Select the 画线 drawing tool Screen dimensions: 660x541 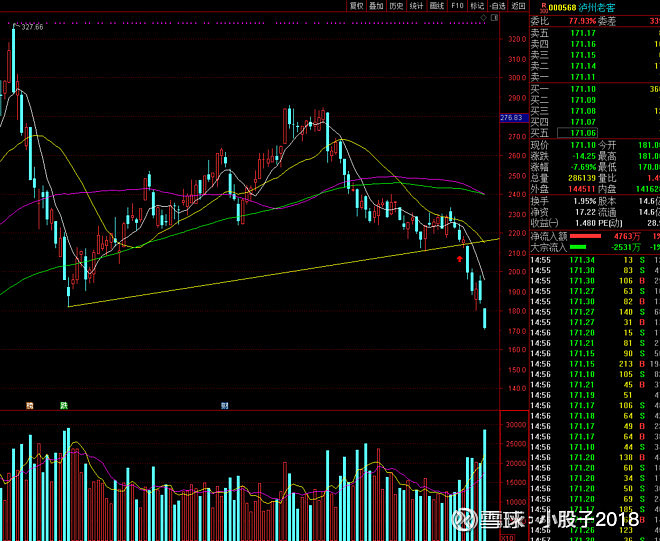(x=437, y=6)
